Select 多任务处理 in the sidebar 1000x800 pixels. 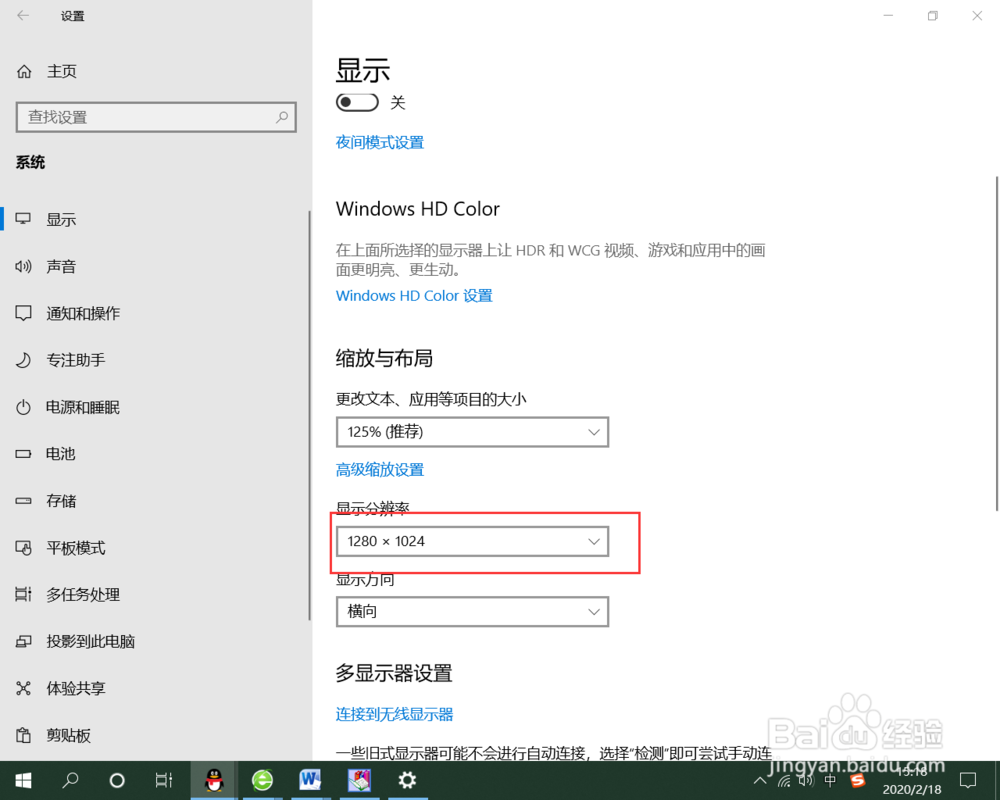pyautogui.click(x=75, y=594)
